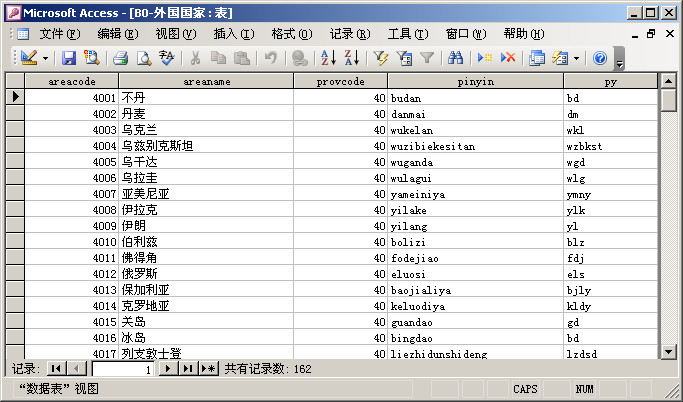683x402 pixels.
Task: Open the 工具(T) menu
Action: pos(408,34)
